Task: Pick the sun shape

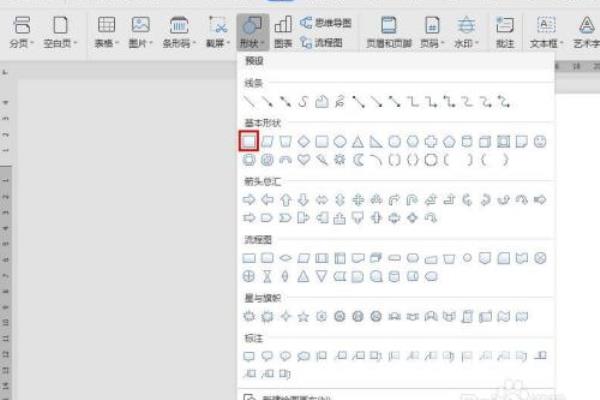Action: (340, 160)
